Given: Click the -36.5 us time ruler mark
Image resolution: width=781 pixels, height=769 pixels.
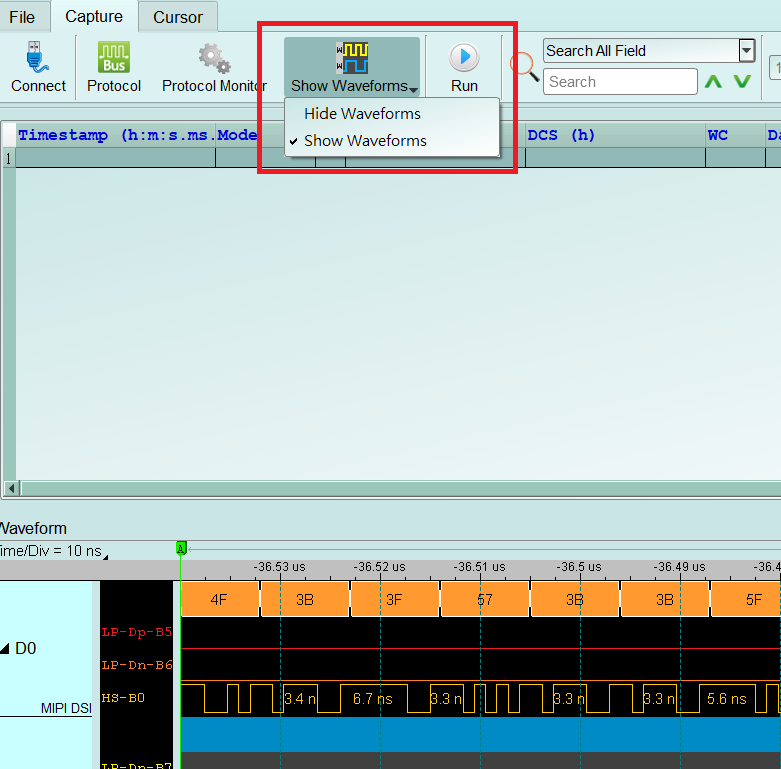Looking at the screenshot, I should point(579,567).
